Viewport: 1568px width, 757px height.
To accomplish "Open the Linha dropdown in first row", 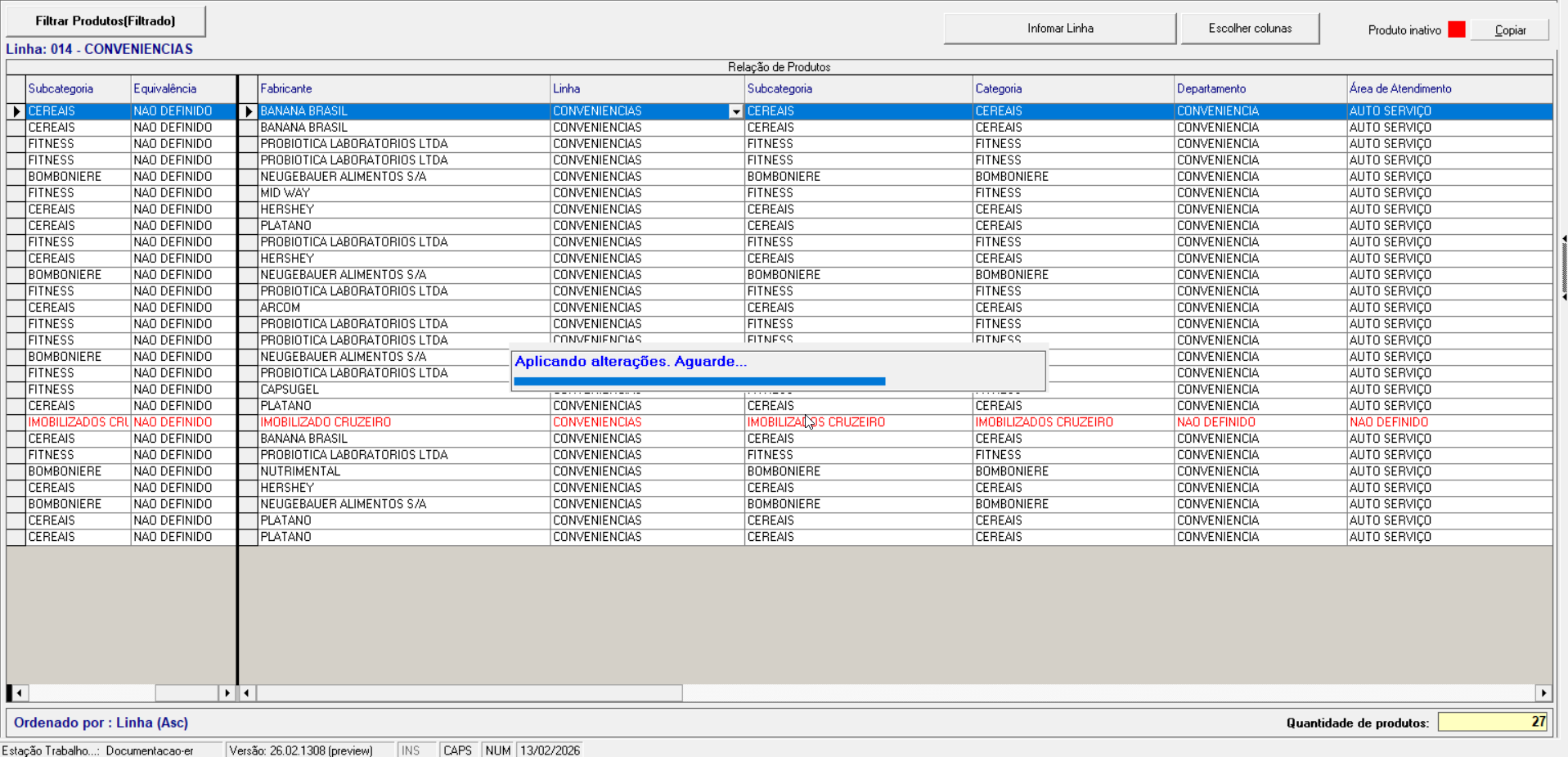I will [735, 112].
